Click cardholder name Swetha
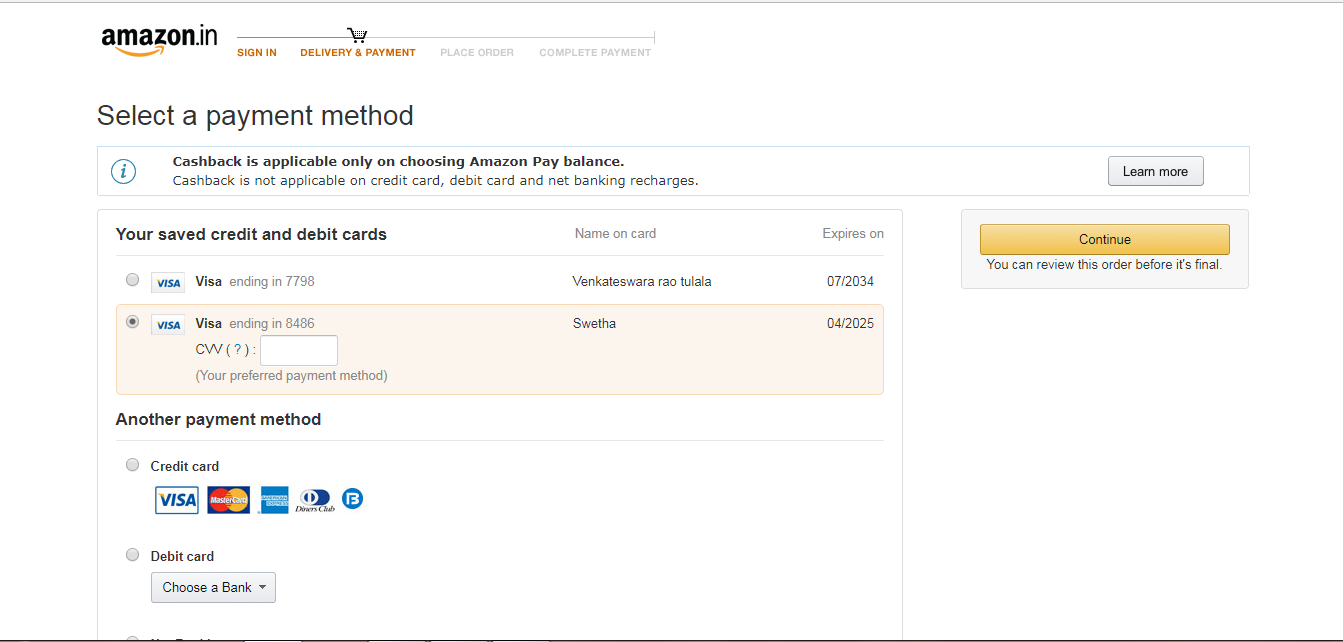 [594, 323]
